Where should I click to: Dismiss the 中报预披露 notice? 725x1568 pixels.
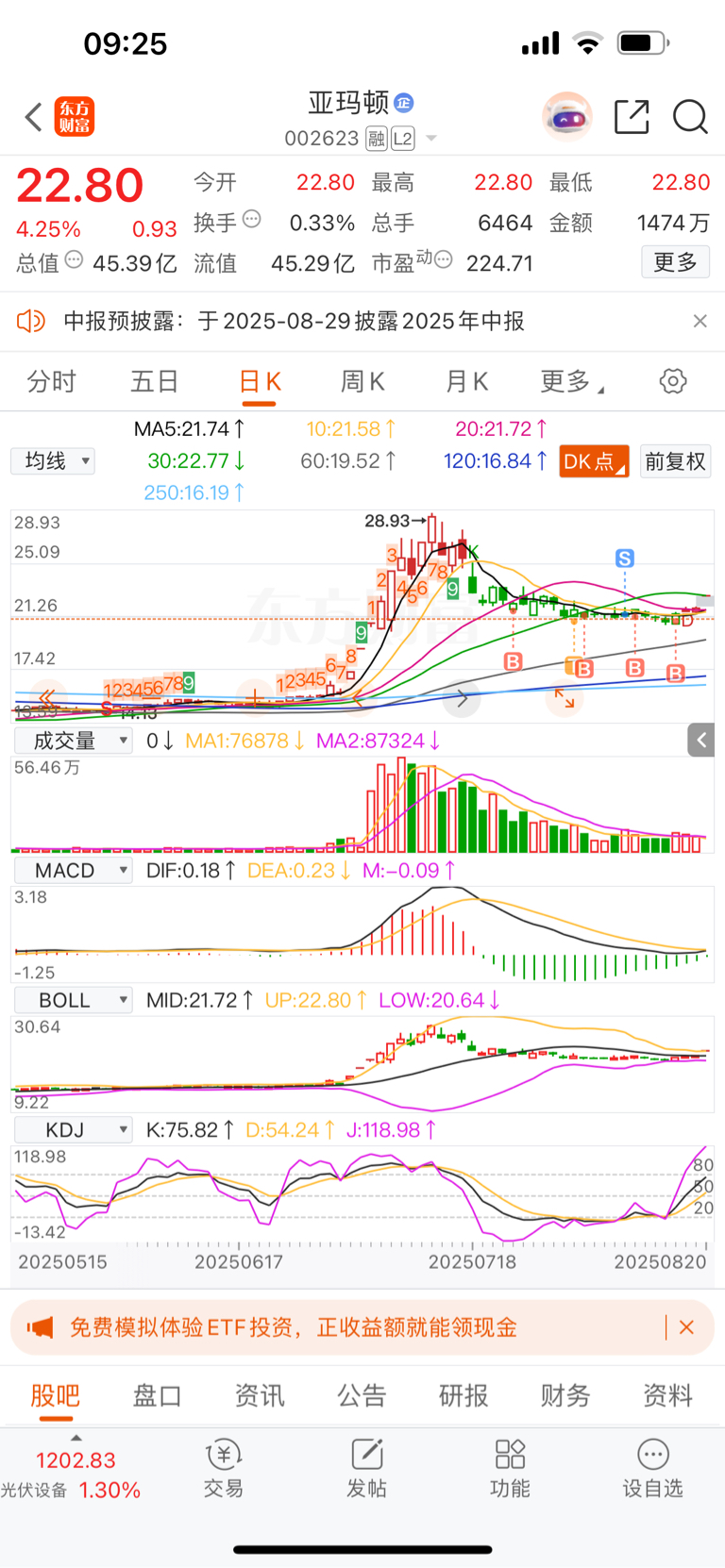click(x=700, y=321)
